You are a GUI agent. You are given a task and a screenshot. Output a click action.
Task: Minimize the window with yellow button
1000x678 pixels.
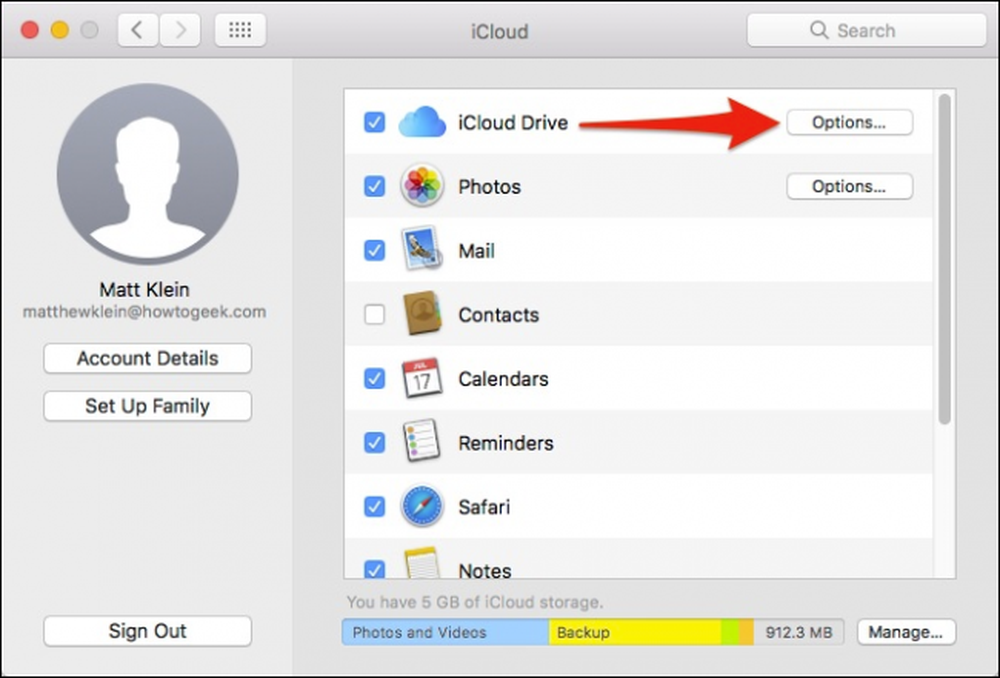tap(60, 30)
